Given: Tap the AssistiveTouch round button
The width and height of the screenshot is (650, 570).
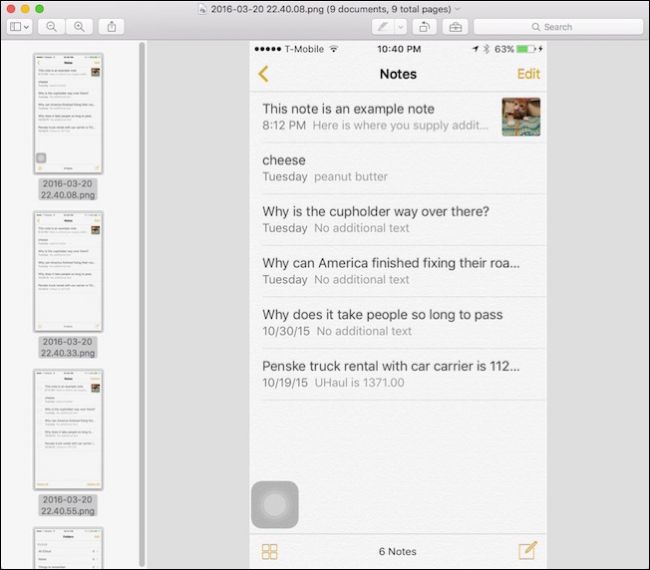Looking at the screenshot, I should pos(275,505).
